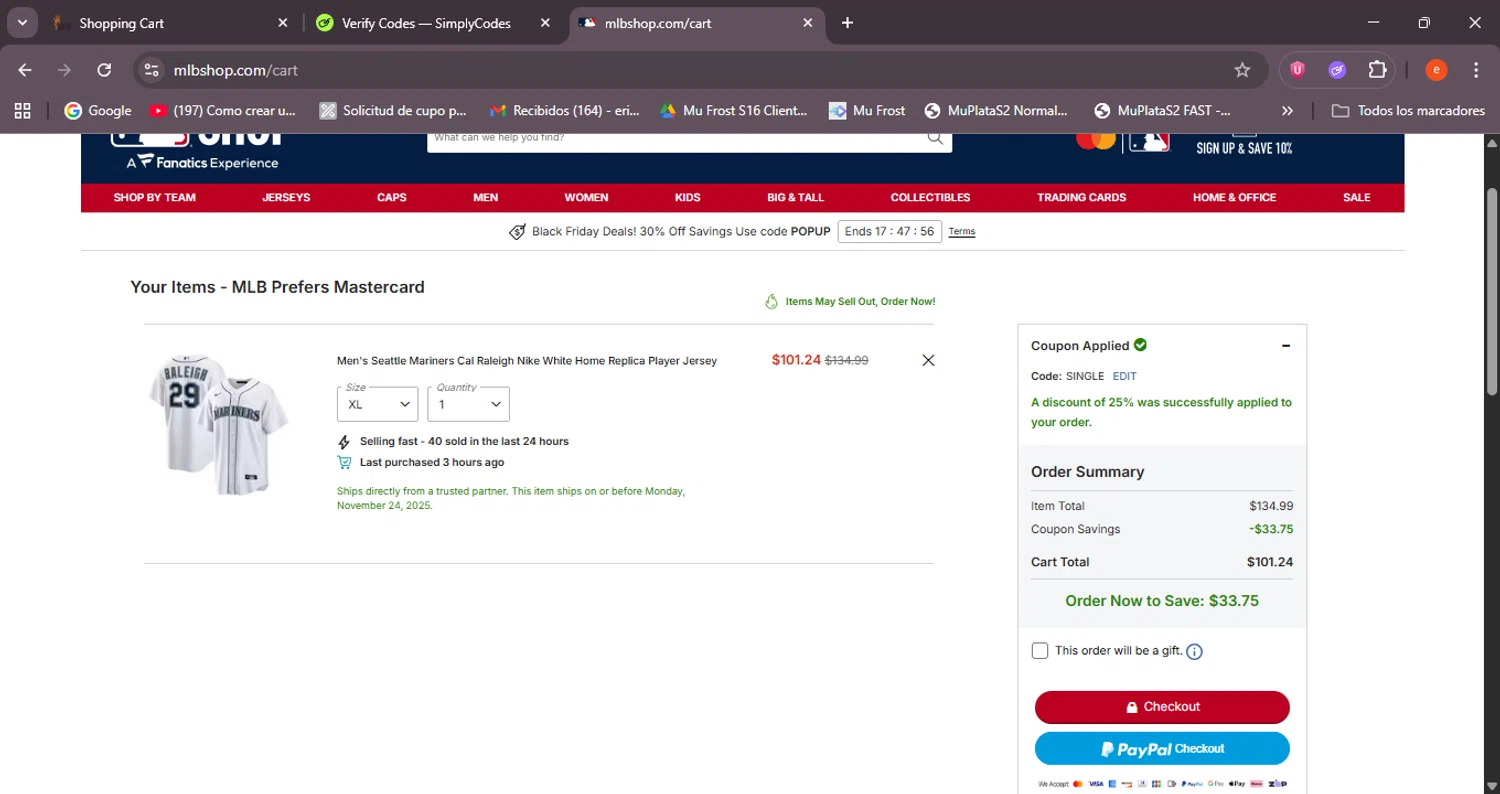Open the Jerseys menu
This screenshot has height=794, width=1500.
click(286, 197)
